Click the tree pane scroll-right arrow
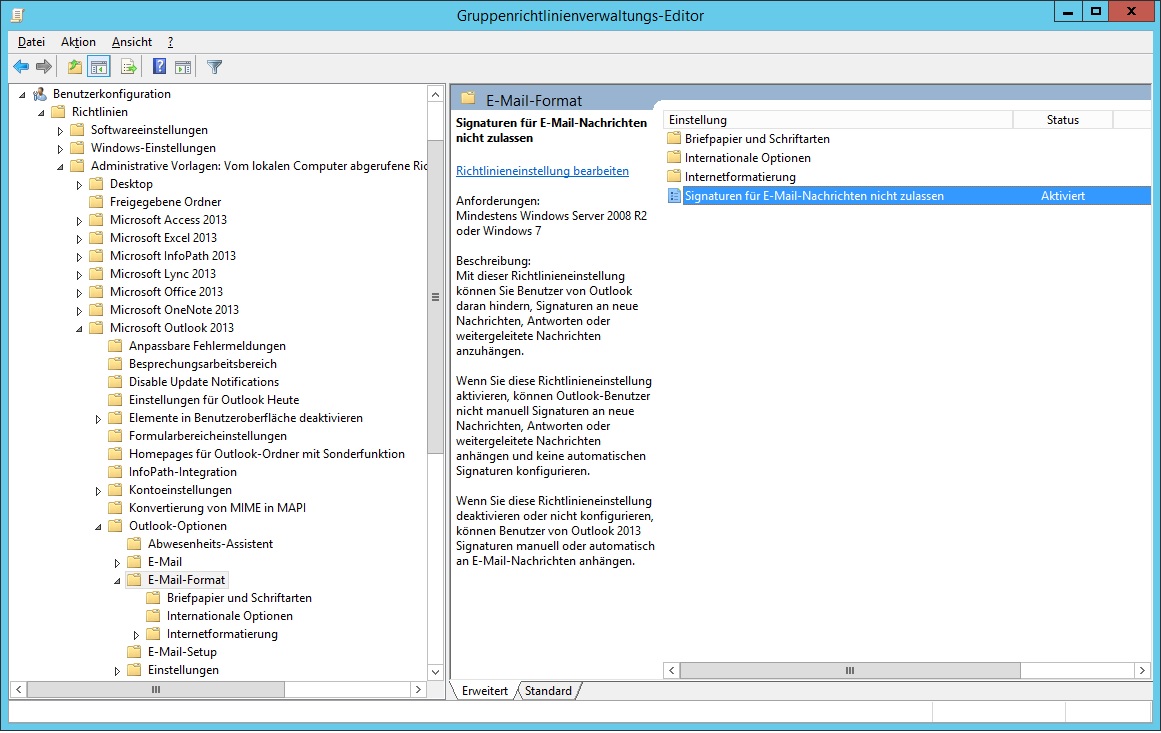This screenshot has height=733, width=1161. (418, 689)
